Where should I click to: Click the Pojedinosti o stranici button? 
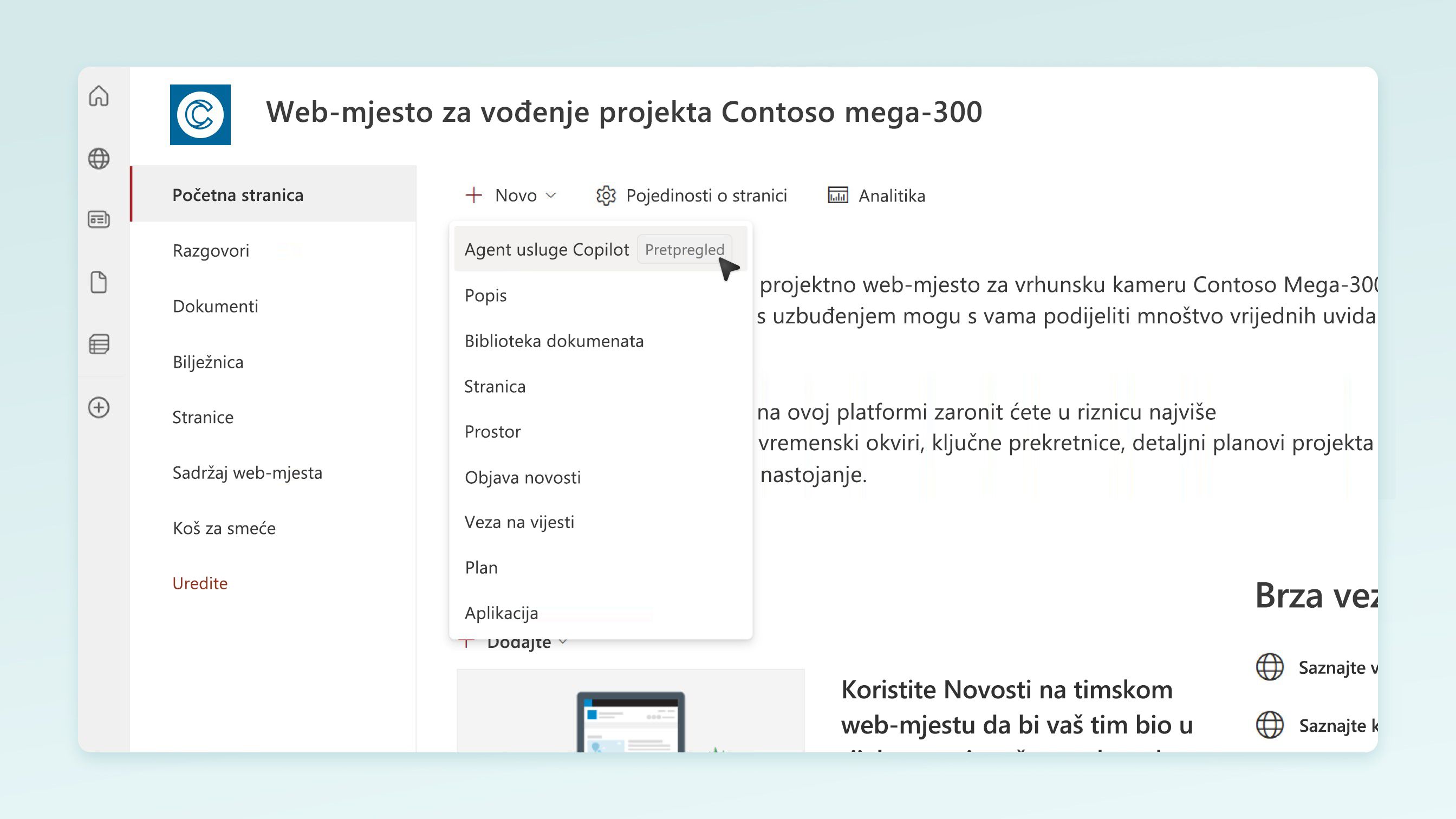[x=691, y=196]
